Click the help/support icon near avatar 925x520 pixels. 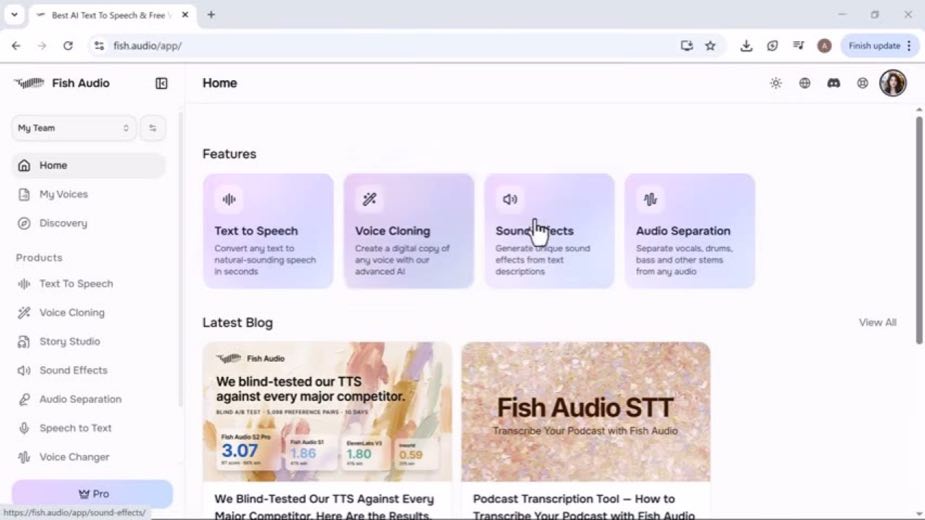coord(862,83)
